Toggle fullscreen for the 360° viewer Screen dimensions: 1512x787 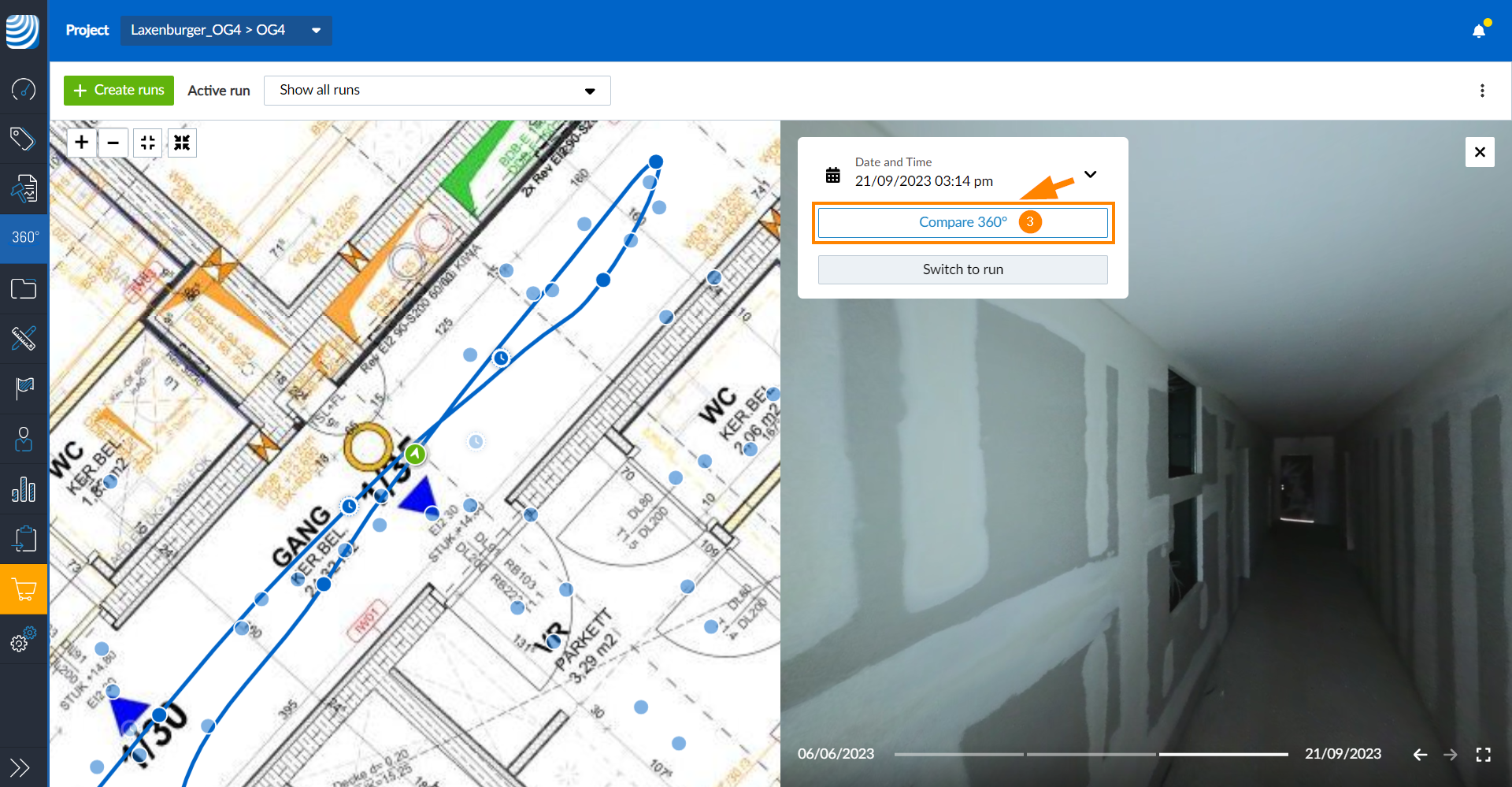pyautogui.click(x=1484, y=755)
